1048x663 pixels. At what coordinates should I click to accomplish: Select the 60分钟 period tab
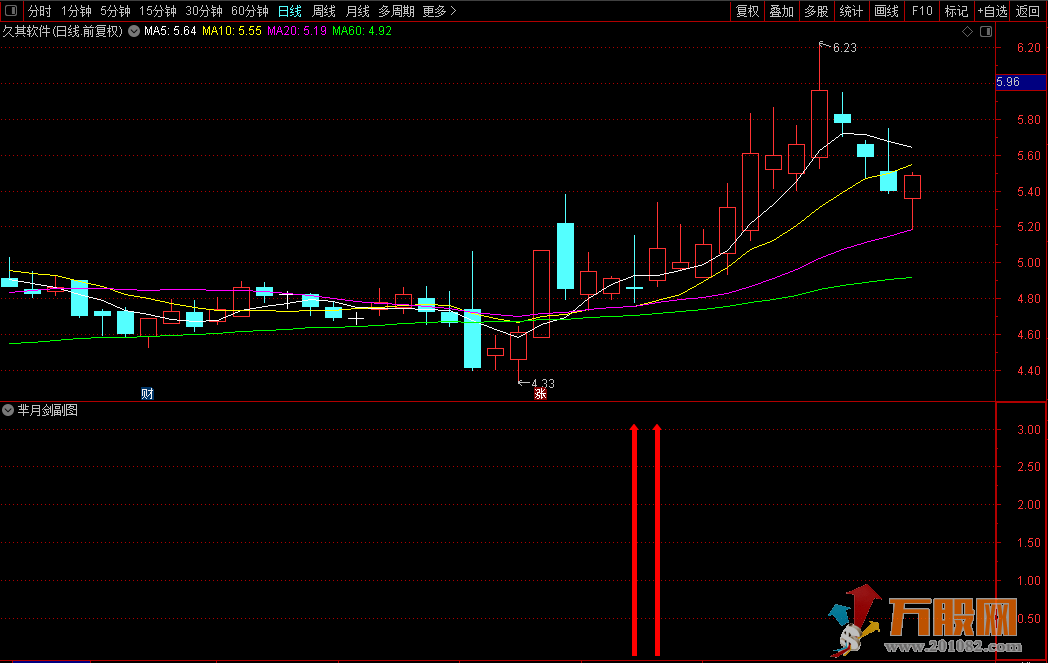pyautogui.click(x=250, y=11)
